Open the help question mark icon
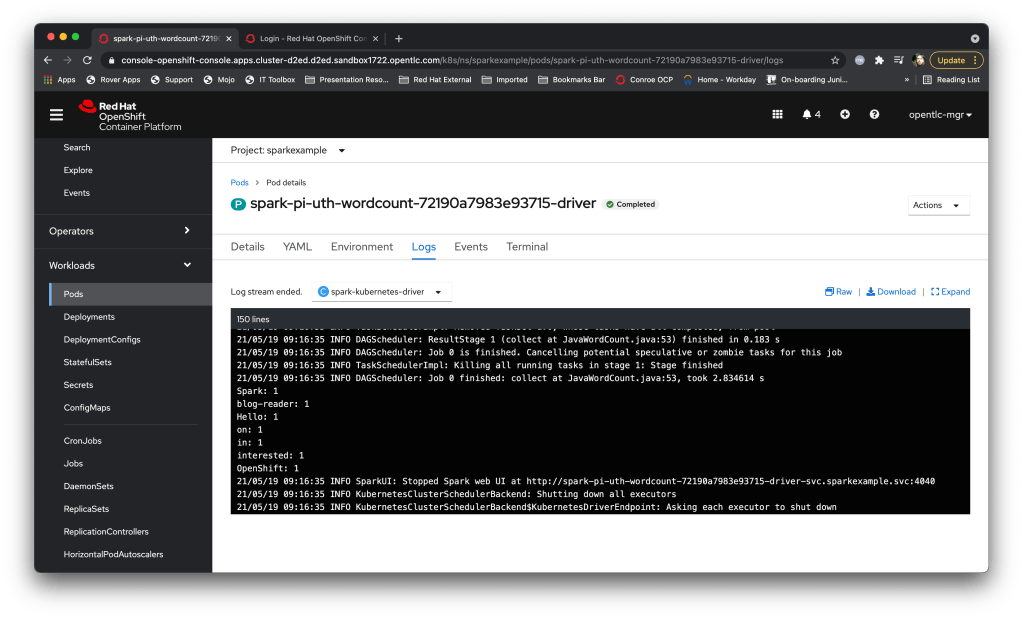The image size is (1023, 618). (x=874, y=115)
